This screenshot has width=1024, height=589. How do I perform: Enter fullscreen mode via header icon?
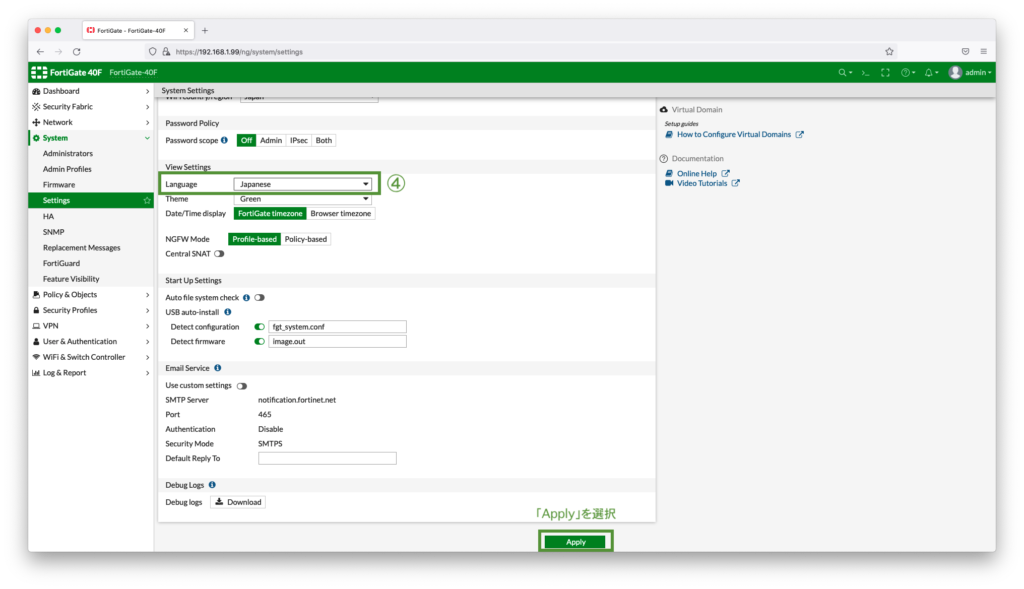coord(885,72)
